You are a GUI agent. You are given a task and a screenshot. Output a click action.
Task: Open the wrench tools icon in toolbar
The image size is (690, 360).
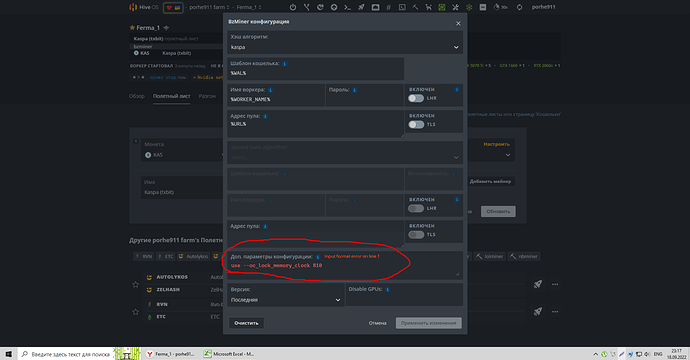coord(455,7)
